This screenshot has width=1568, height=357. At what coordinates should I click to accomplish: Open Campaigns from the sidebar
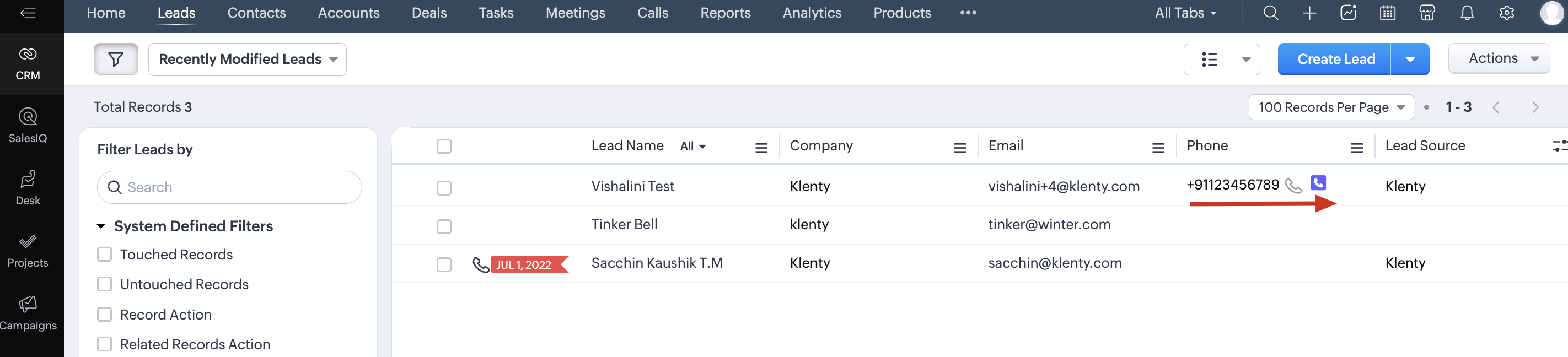[28, 313]
